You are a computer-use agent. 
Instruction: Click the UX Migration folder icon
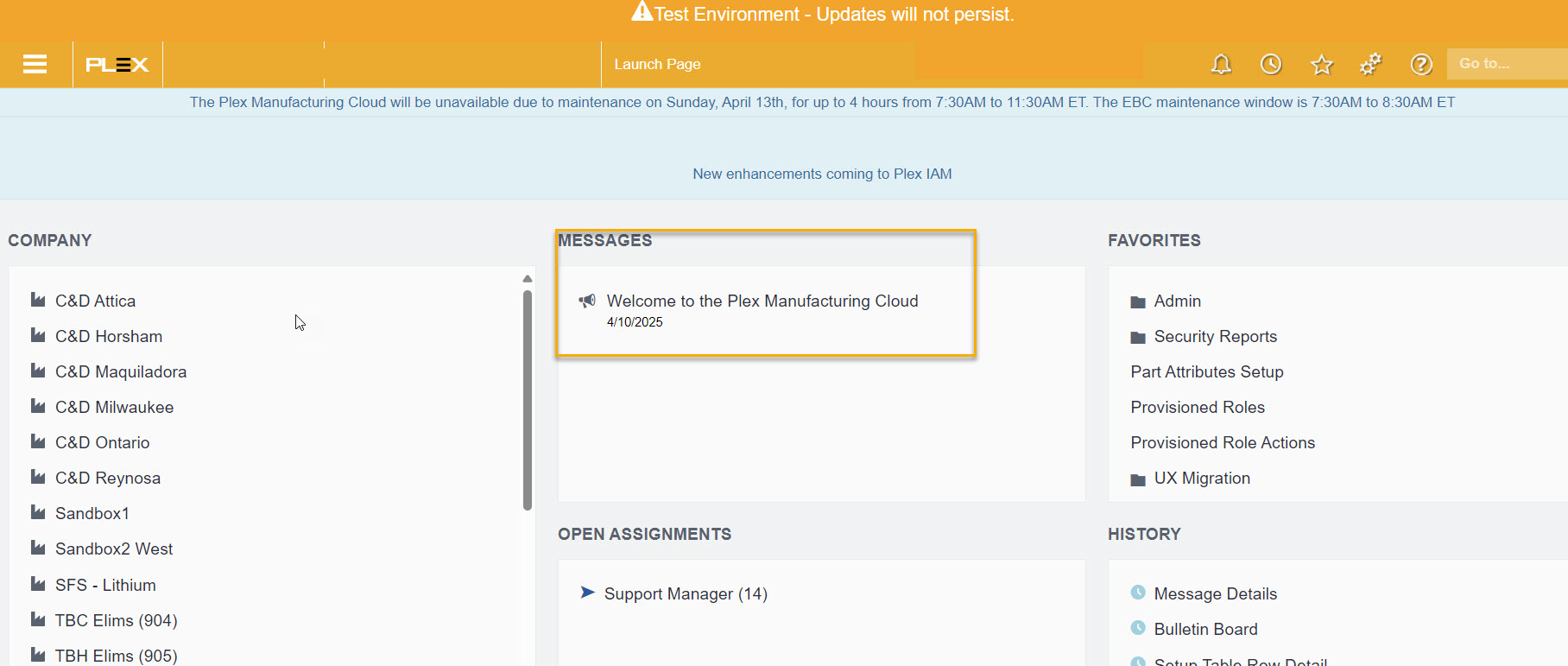click(1138, 479)
